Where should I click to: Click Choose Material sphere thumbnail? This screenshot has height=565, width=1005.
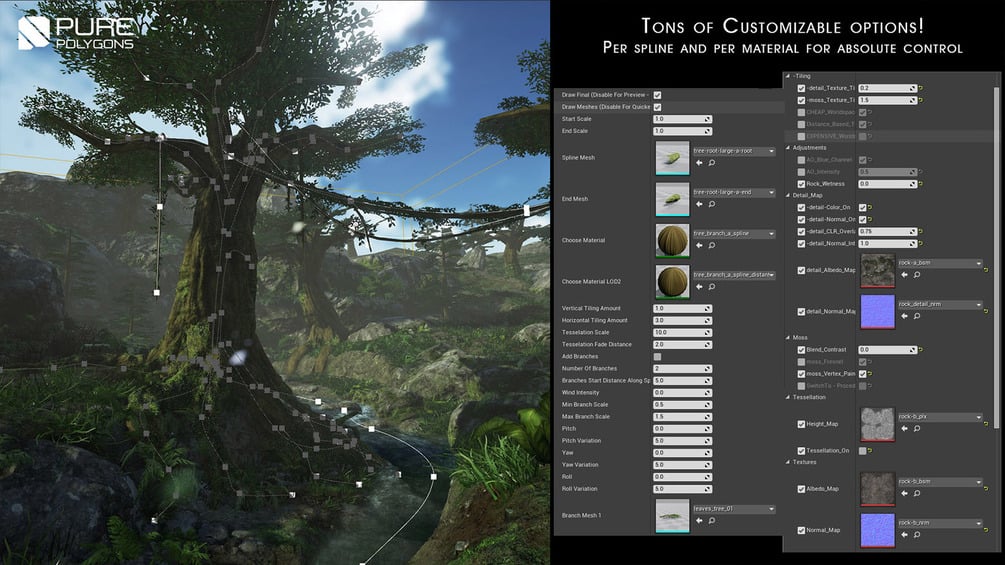click(x=672, y=240)
